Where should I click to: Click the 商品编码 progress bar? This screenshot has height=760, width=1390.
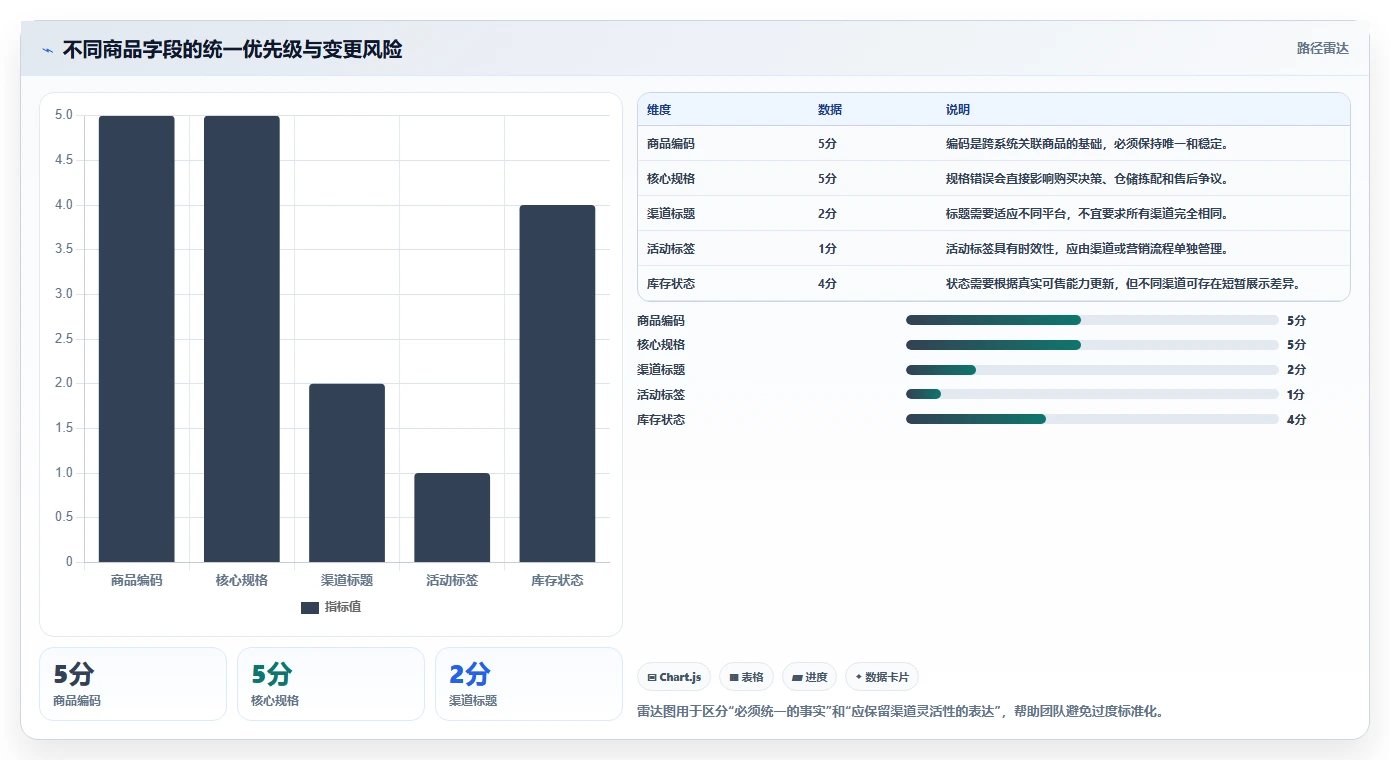pyautogui.click(x=1092, y=320)
